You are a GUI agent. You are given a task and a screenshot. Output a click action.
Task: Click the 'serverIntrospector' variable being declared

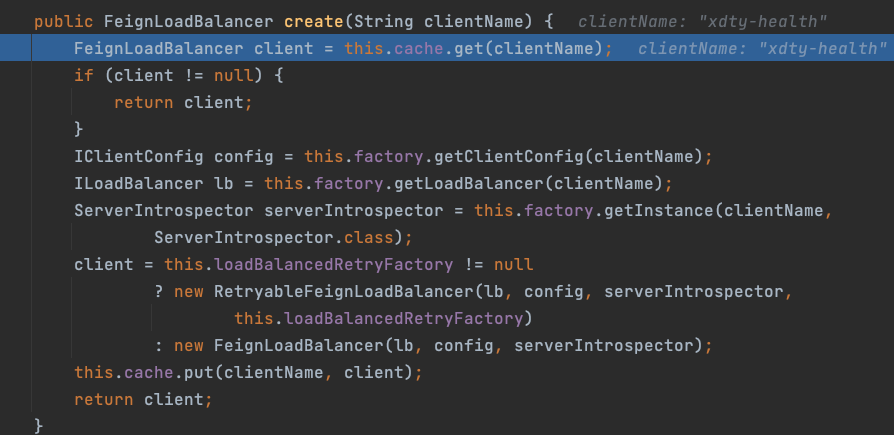pos(353,210)
